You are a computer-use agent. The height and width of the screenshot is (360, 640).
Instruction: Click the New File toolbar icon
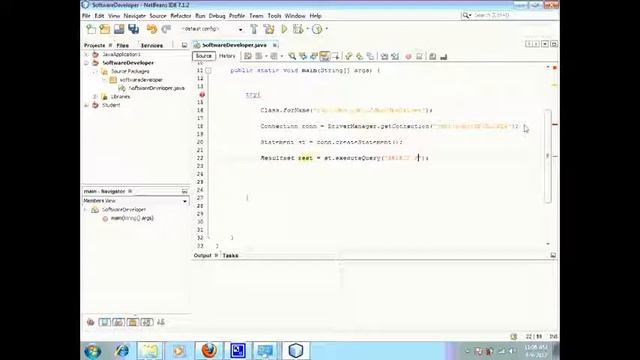point(91,29)
